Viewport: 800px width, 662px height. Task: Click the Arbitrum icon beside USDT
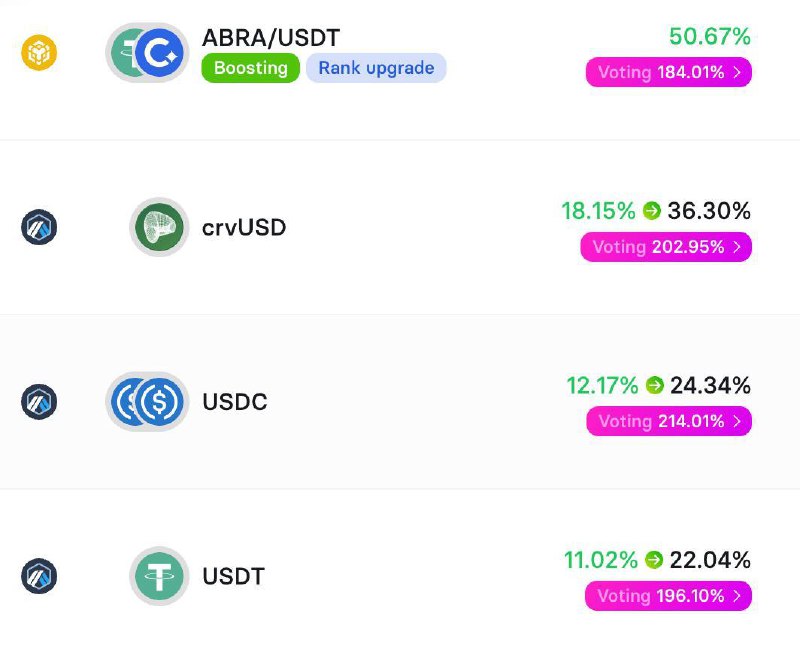(x=39, y=576)
